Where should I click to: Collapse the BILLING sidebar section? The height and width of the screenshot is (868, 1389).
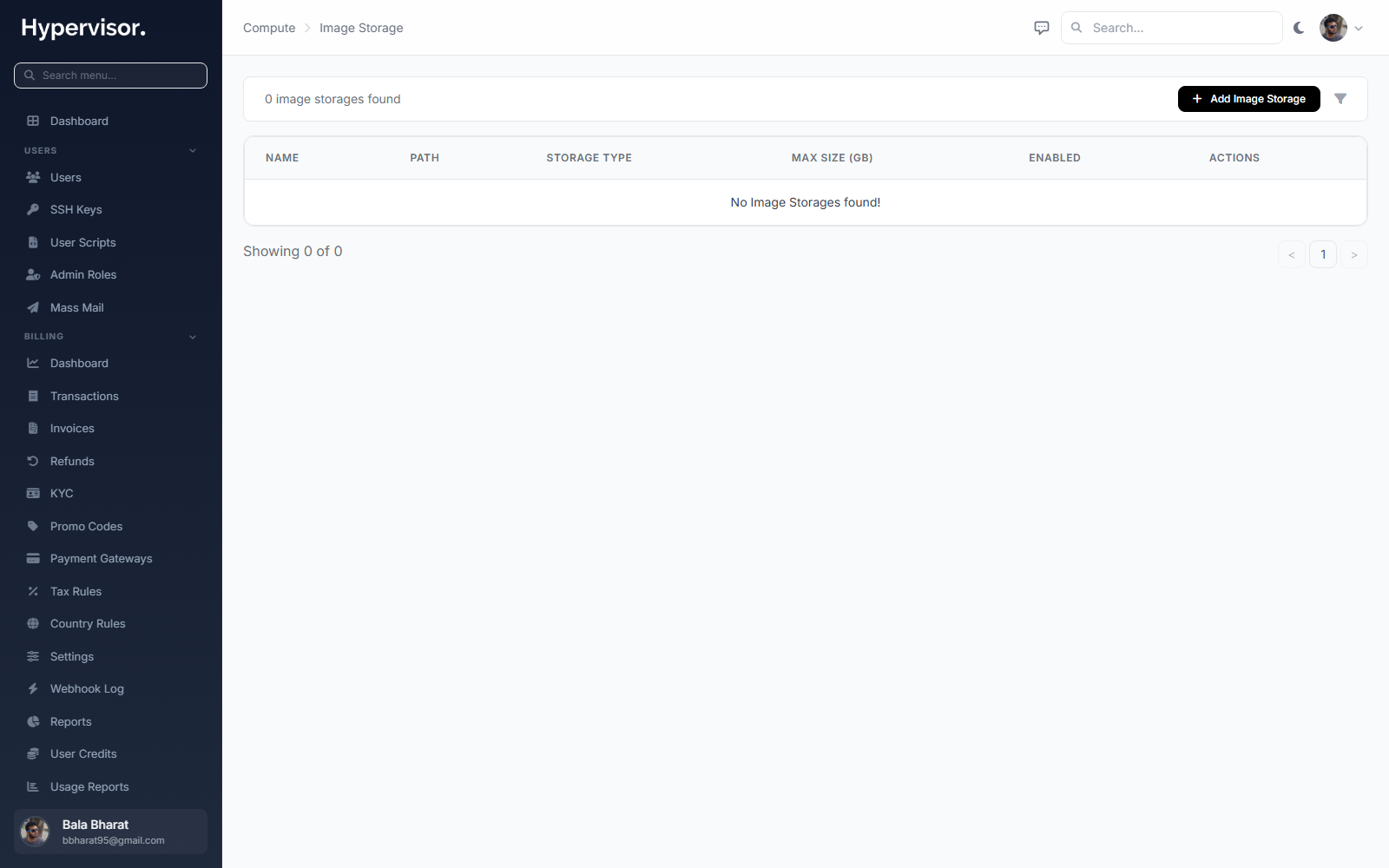[193, 337]
